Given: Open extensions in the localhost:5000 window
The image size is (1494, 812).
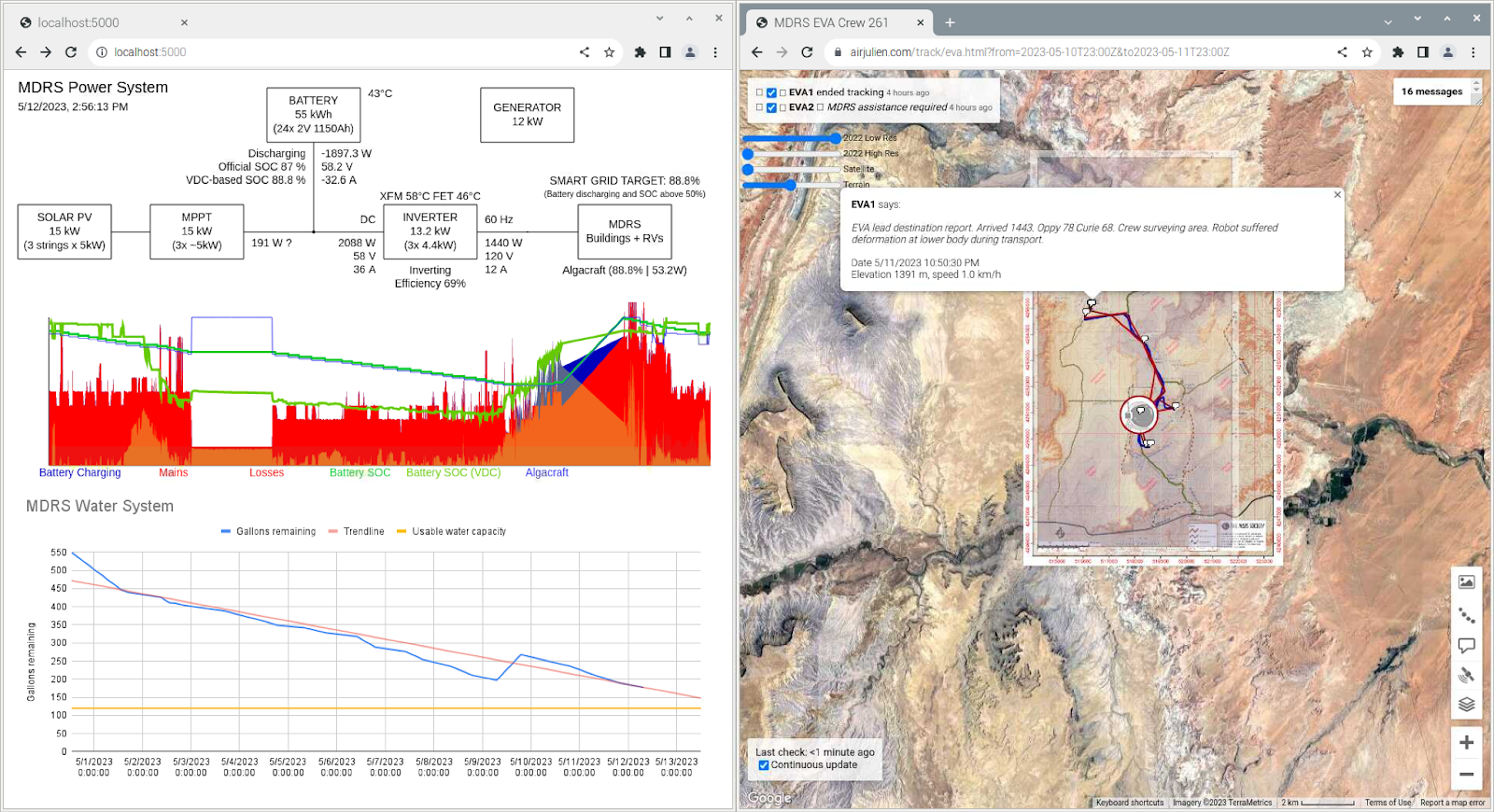Looking at the screenshot, I should (x=641, y=52).
